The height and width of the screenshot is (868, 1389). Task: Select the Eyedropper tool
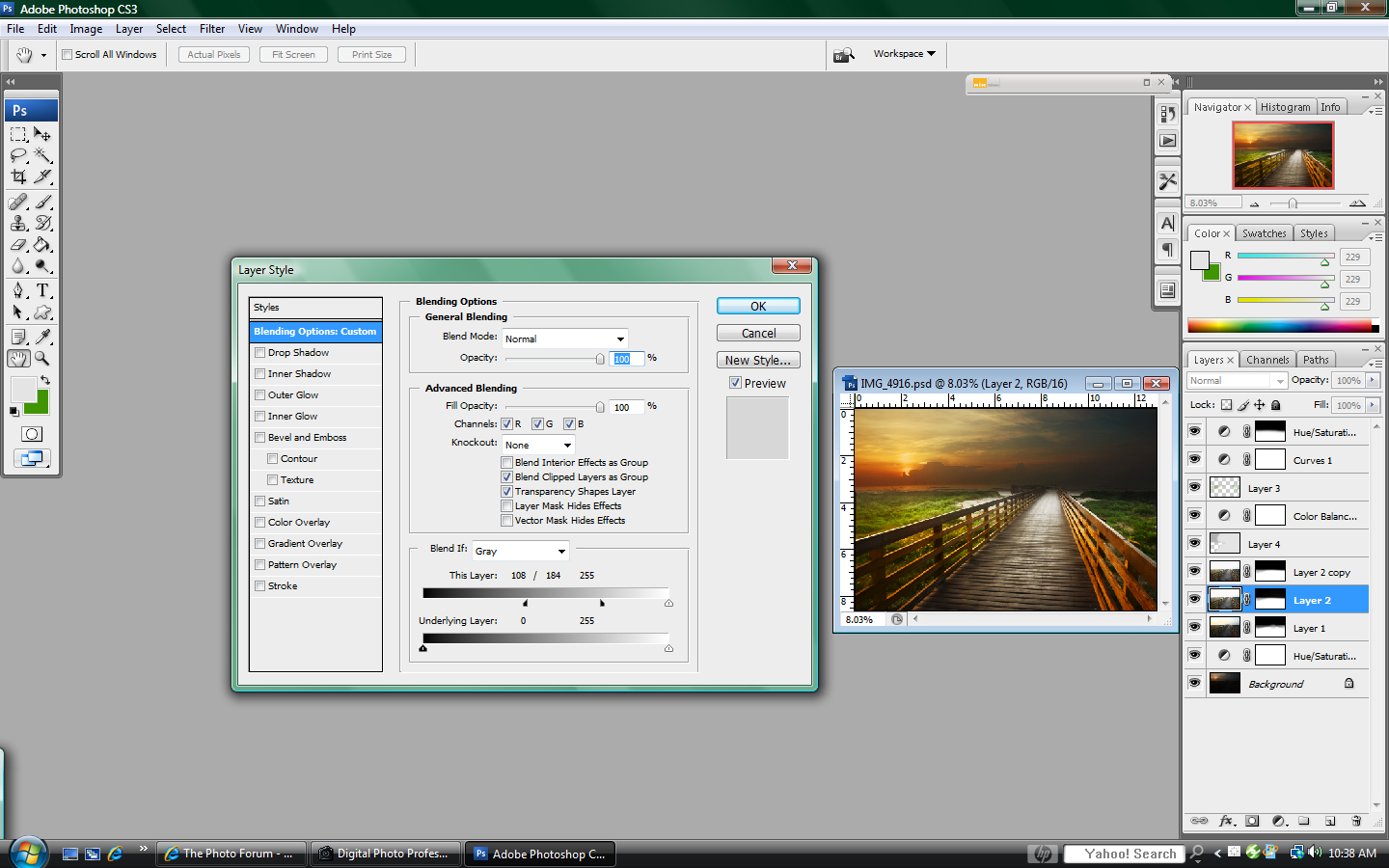pos(42,337)
